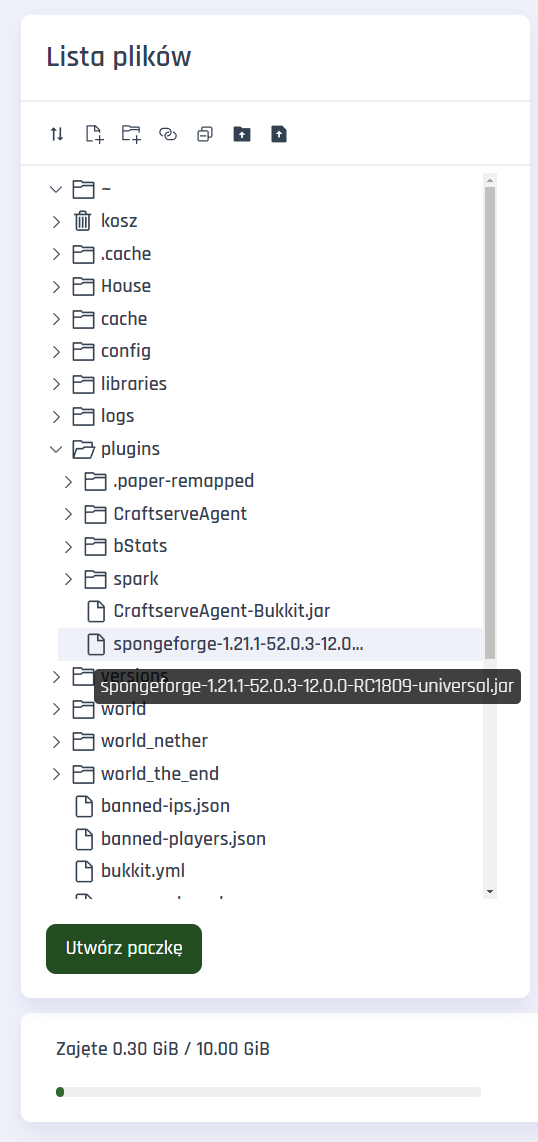Click the file list scrollbar down arrow
This screenshot has width=538, height=1142.
tap(490, 891)
